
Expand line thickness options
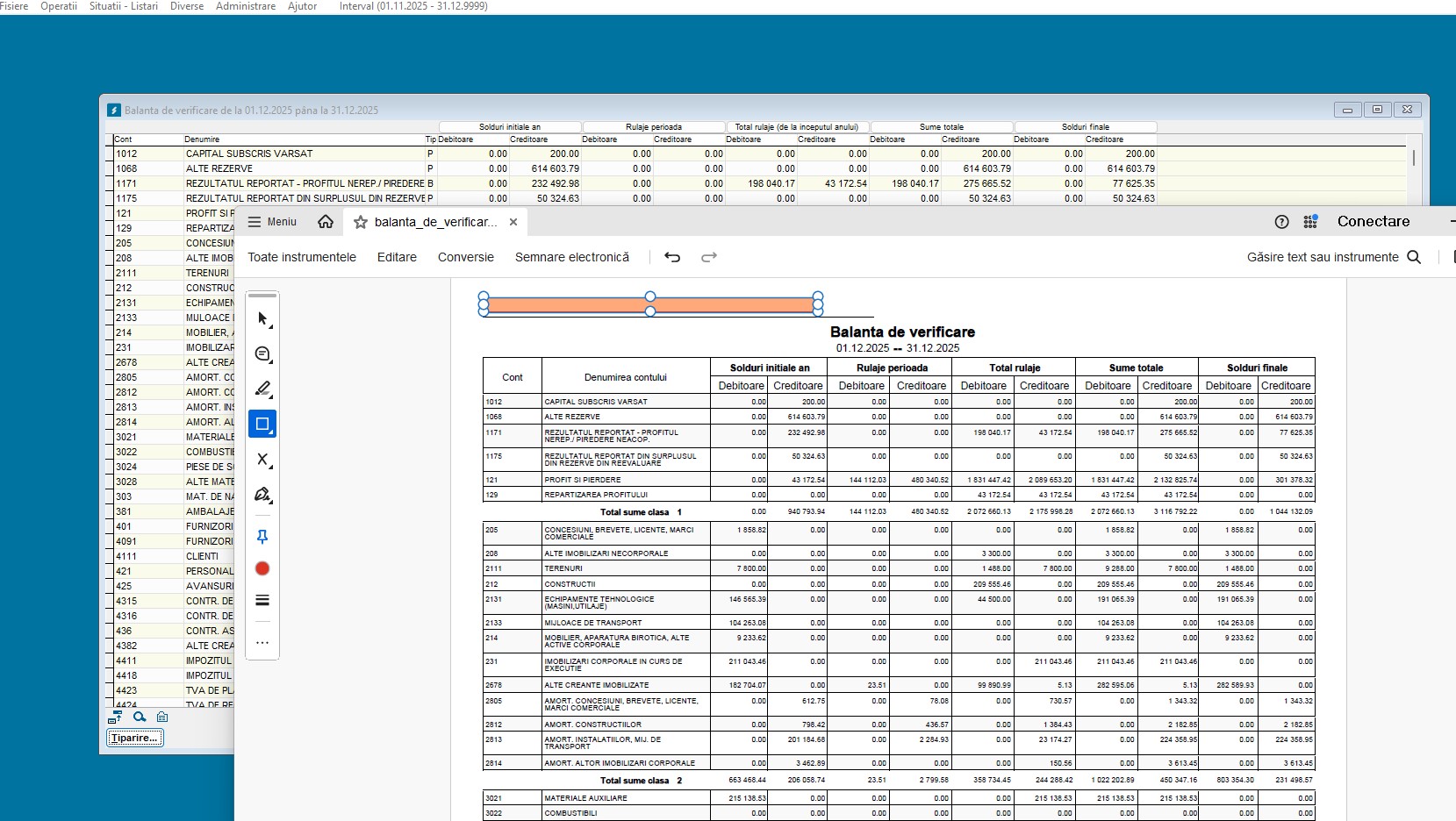click(262, 601)
